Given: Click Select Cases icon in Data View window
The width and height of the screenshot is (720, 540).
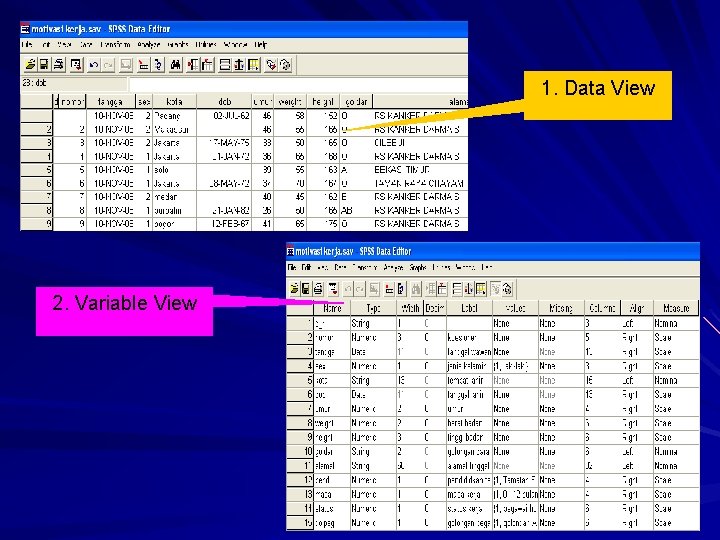Looking at the screenshot, I should point(253,65).
